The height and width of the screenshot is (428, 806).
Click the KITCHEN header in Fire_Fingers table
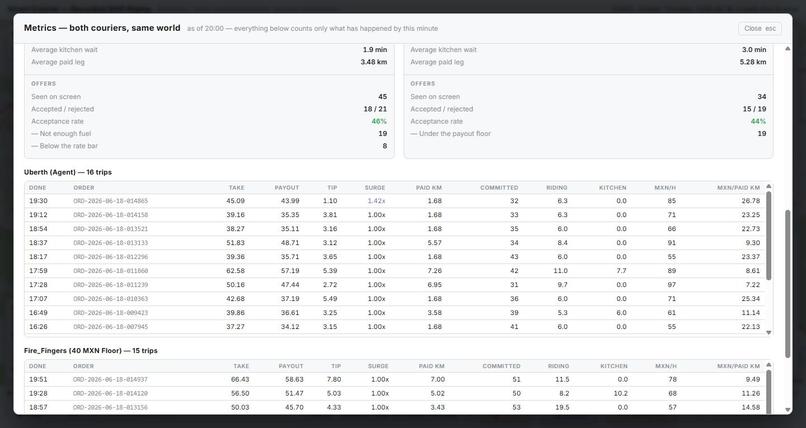click(614, 366)
